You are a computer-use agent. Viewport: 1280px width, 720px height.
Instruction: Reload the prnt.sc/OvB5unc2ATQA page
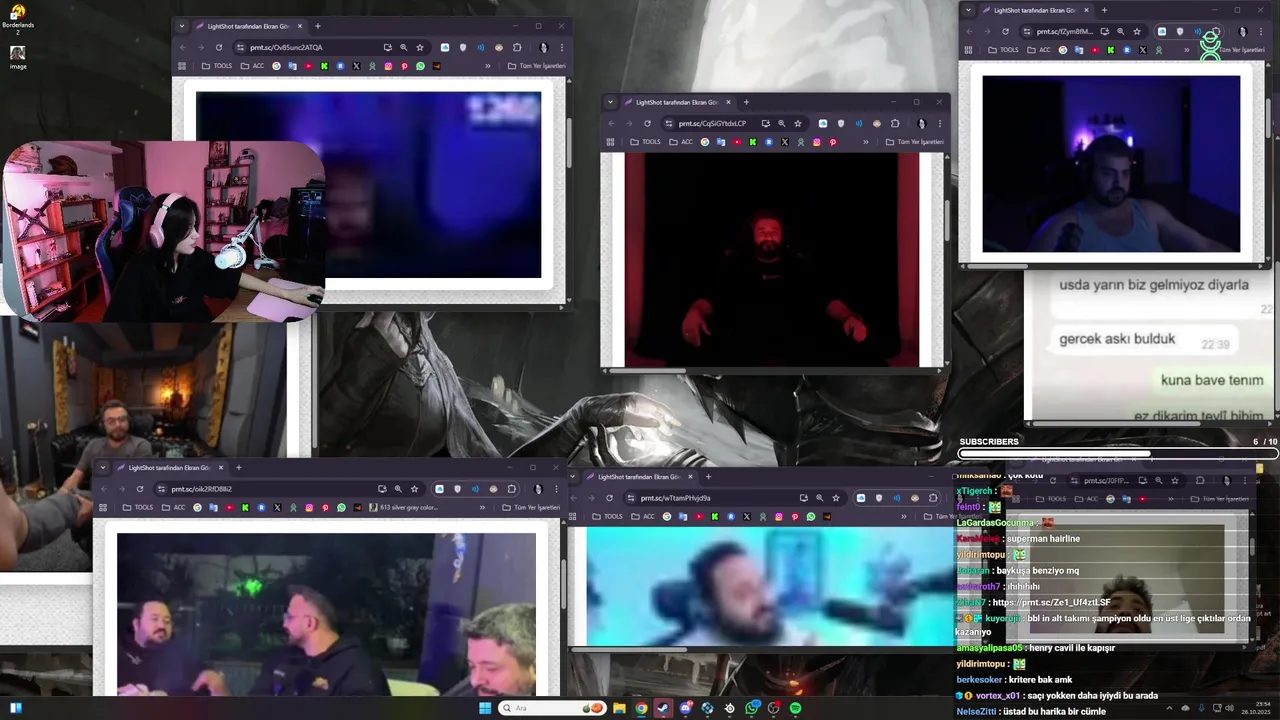pyautogui.click(x=218, y=47)
